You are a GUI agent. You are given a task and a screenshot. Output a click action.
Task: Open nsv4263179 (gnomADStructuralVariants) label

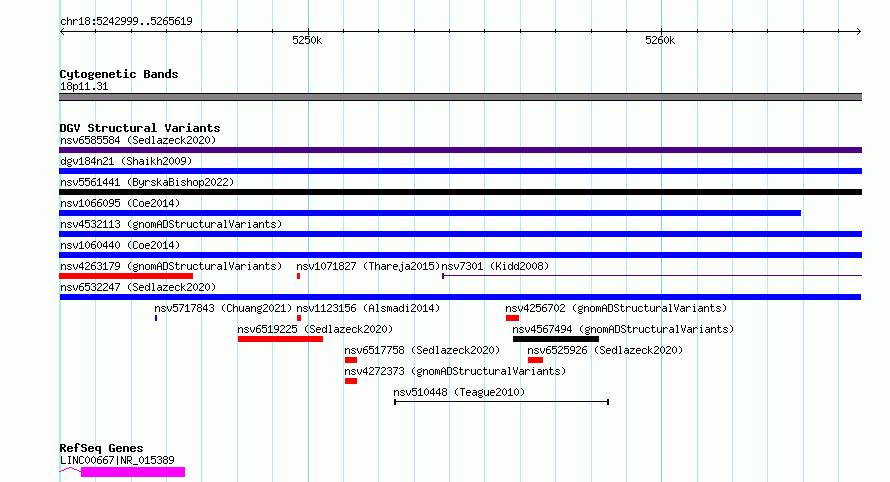pos(171,266)
